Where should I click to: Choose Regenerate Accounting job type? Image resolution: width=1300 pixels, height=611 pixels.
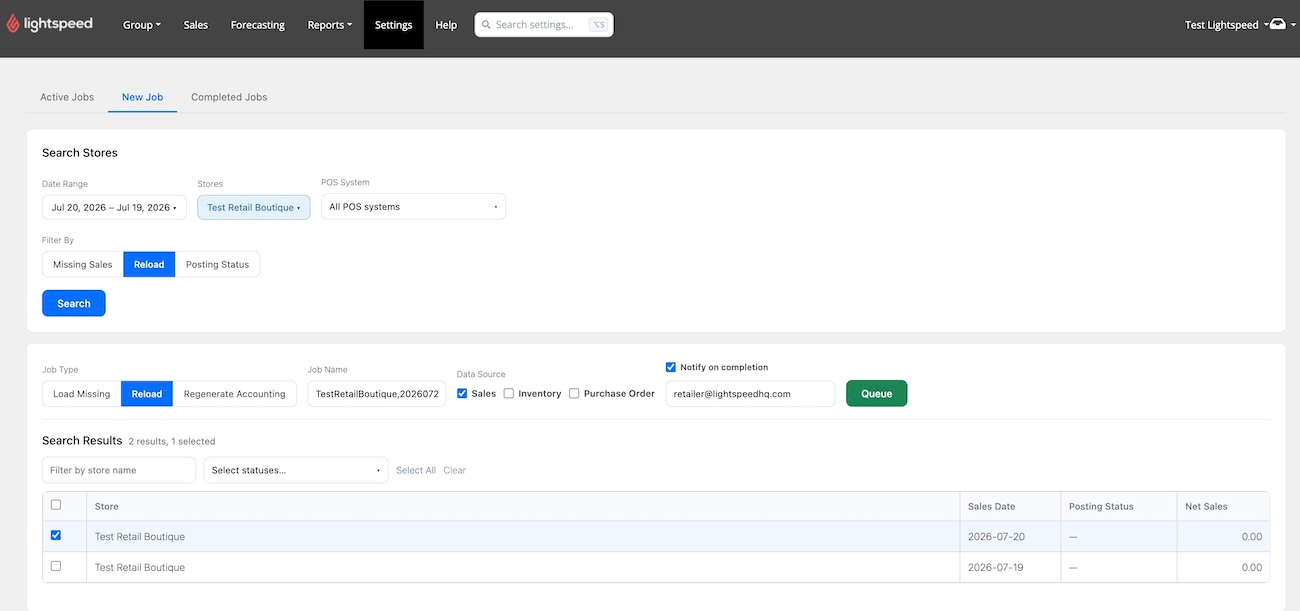click(x=235, y=394)
